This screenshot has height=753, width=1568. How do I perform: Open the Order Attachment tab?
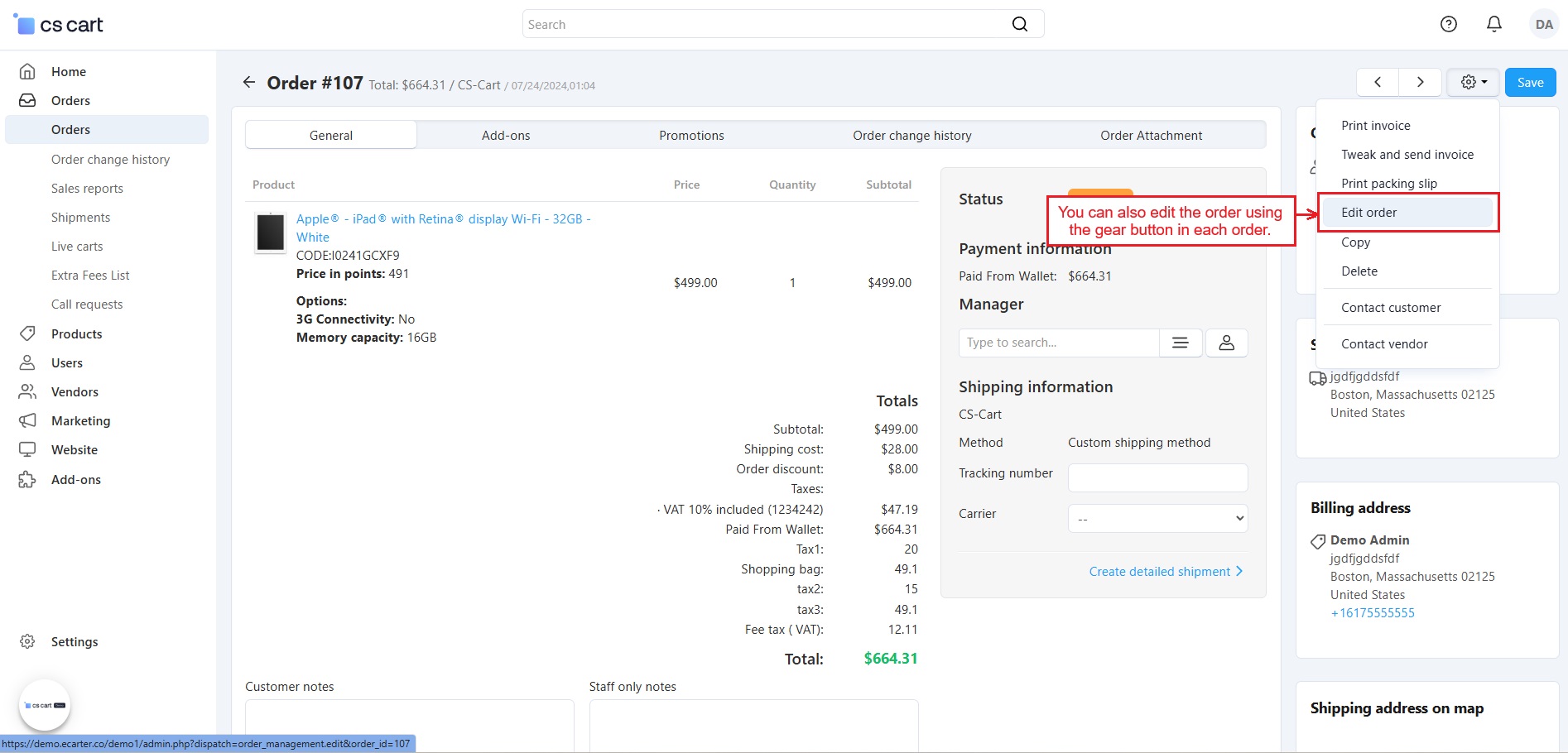point(1151,136)
